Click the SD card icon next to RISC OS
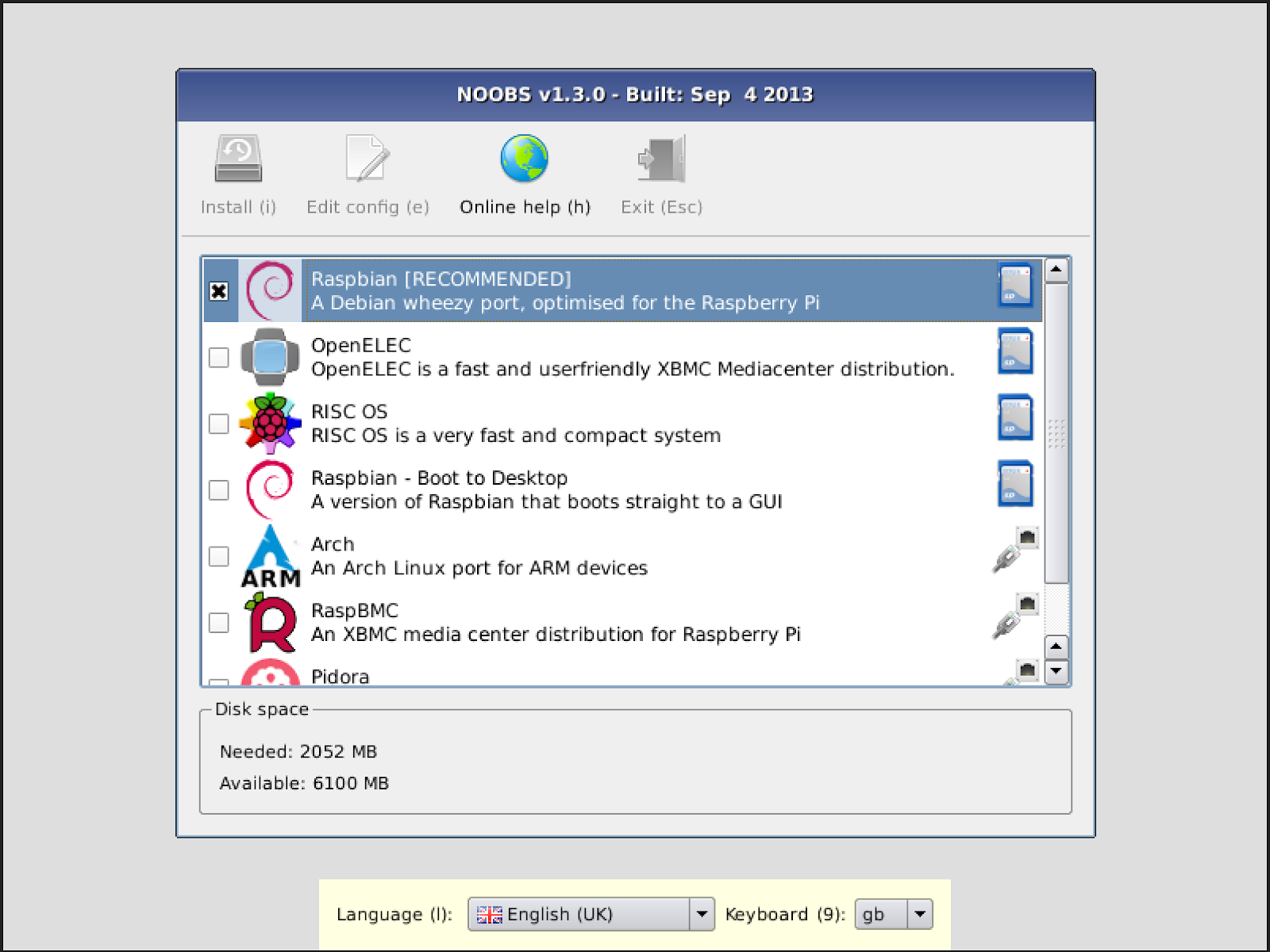This screenshot has width=1270, height=952. point(1014,418)
